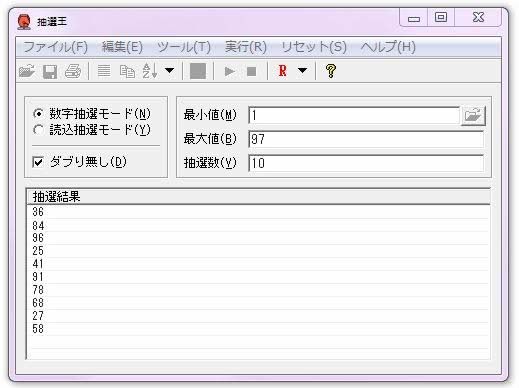519x388 pixels.
Task: Open the 実行(R) menu
Action: tap(246, 47)
